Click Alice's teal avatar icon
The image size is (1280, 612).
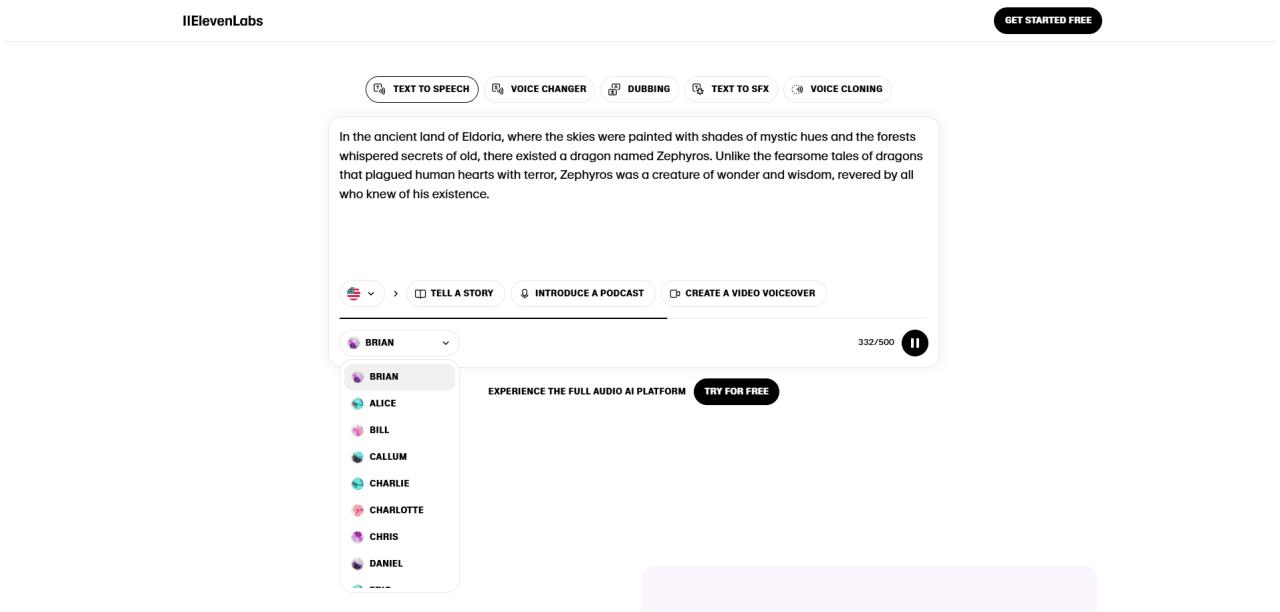[x=357, y=404]
